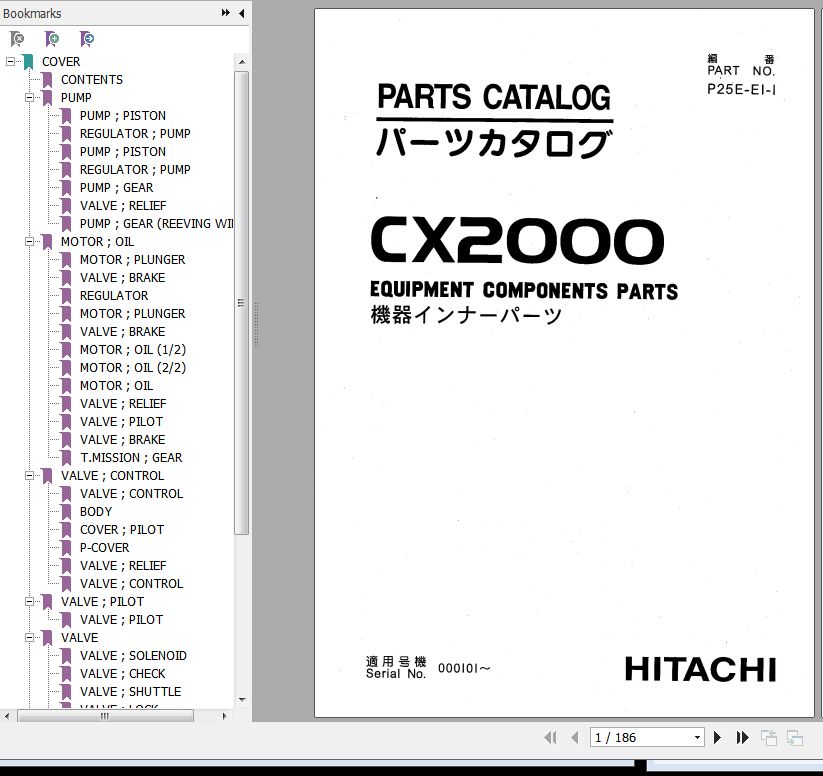Click the bookmark icon beside BODY
This screenshot has height=776, width=823.
coord(66,512)
